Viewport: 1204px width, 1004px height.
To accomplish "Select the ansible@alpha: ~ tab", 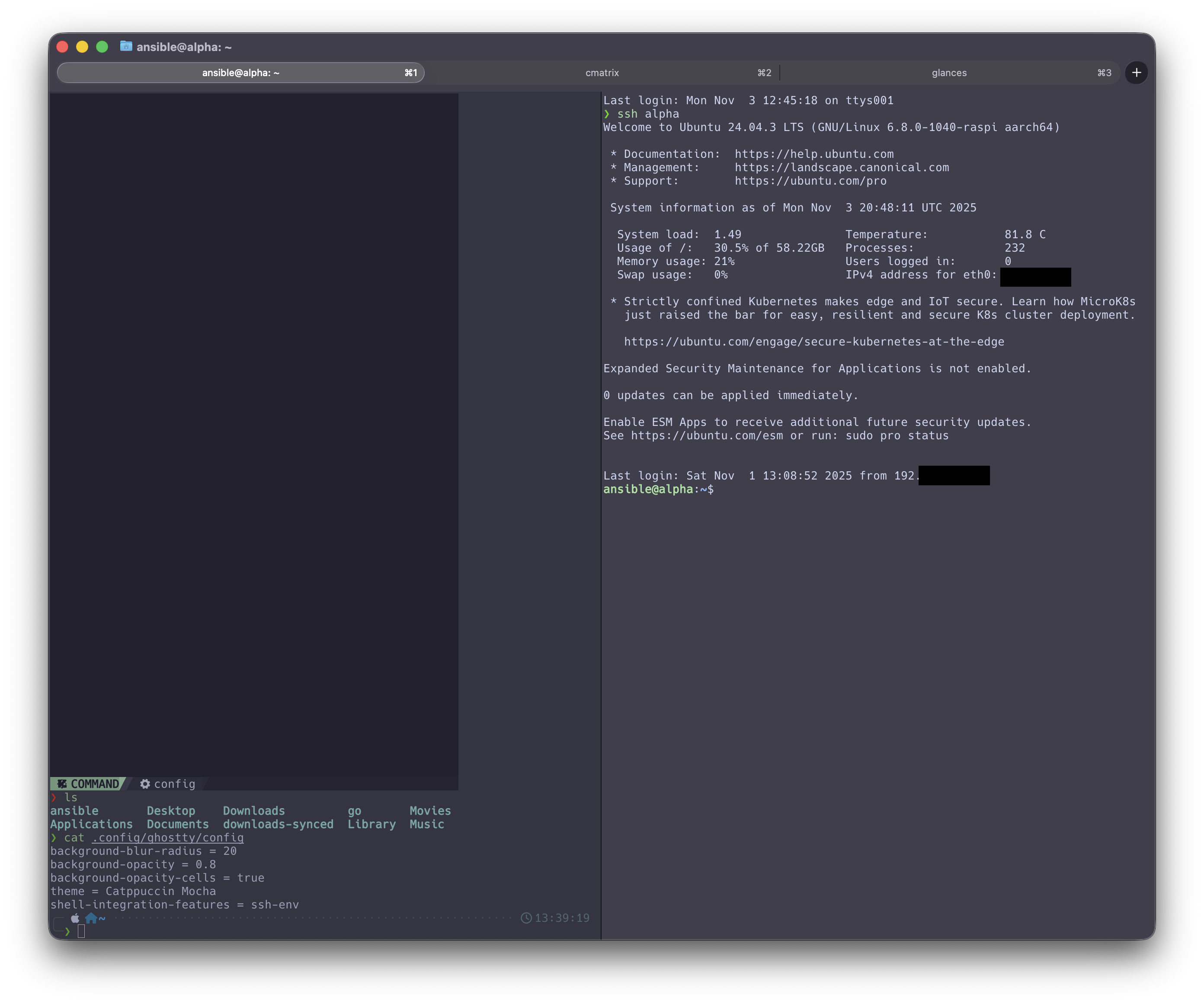I will [241, 73].
